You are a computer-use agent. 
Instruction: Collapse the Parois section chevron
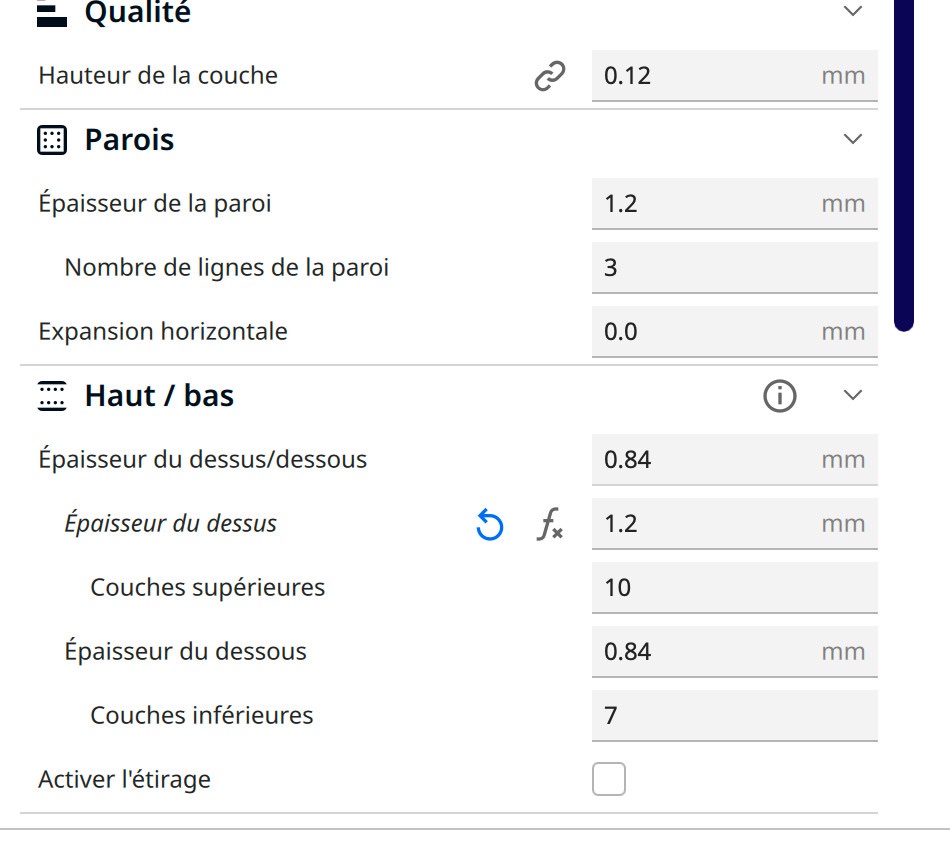pyautogui.click(x=852, y=139)
